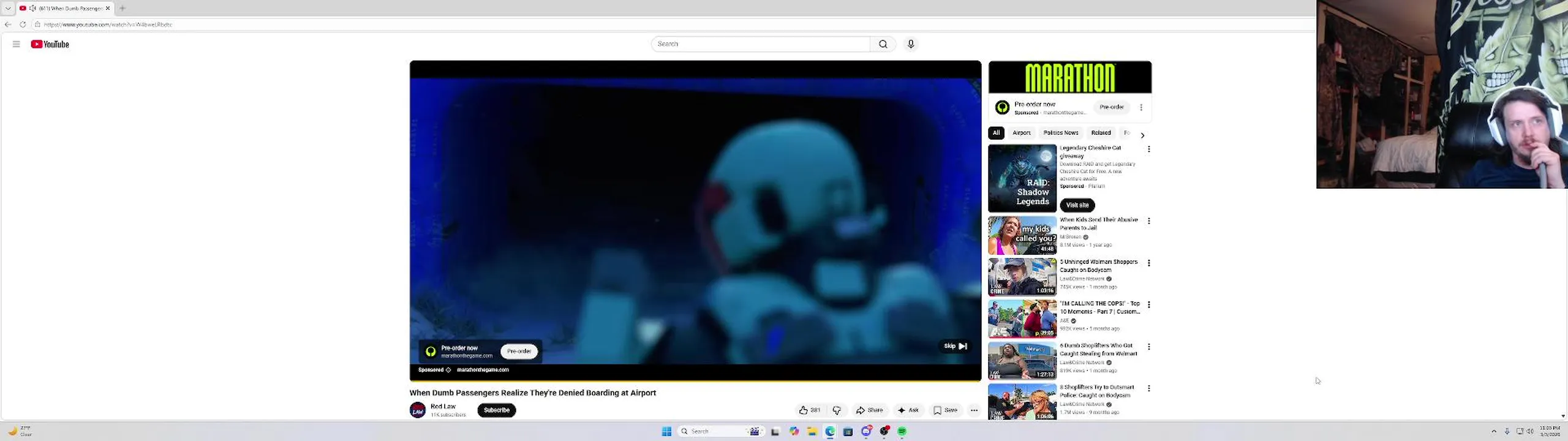The height and width of the screenshot is (441, 1568).
Task: Open menu for 5 Unhinged Walmart Shoppers
Action: [1149, 263]
